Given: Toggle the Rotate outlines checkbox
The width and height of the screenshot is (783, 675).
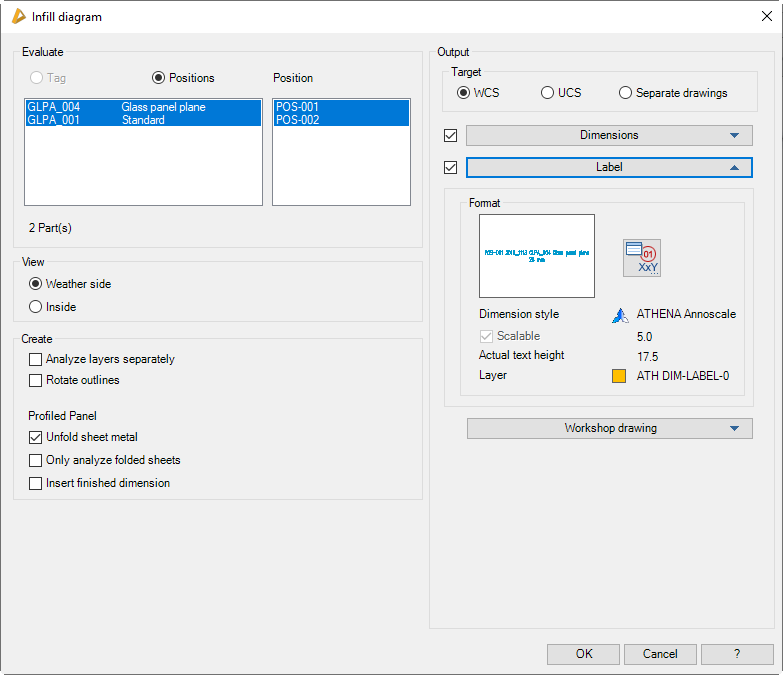Looking at the screenshot, I should click(x=36, y=380).
